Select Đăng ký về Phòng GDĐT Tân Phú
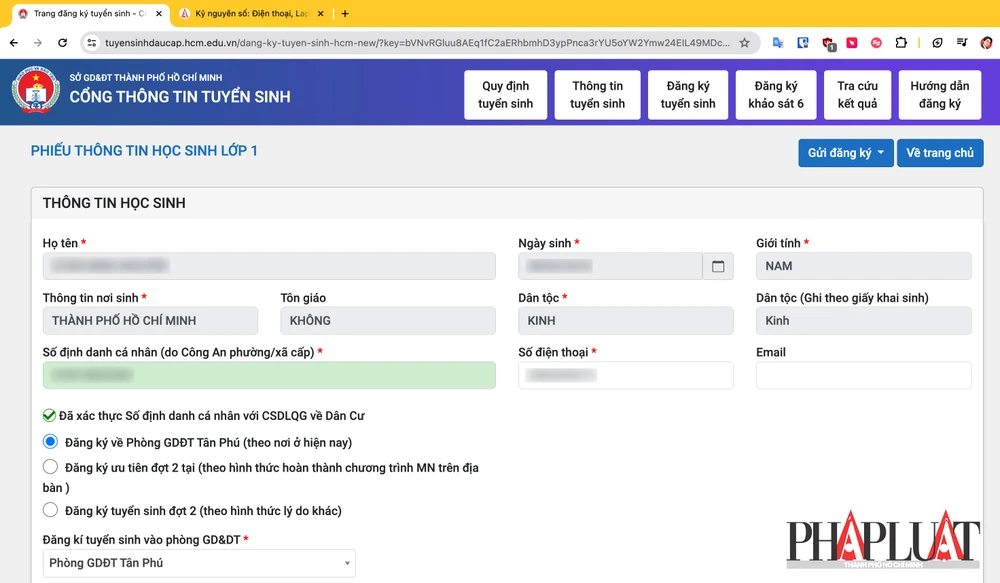This screenshot has width=1000, height=583. click(50, 442)
